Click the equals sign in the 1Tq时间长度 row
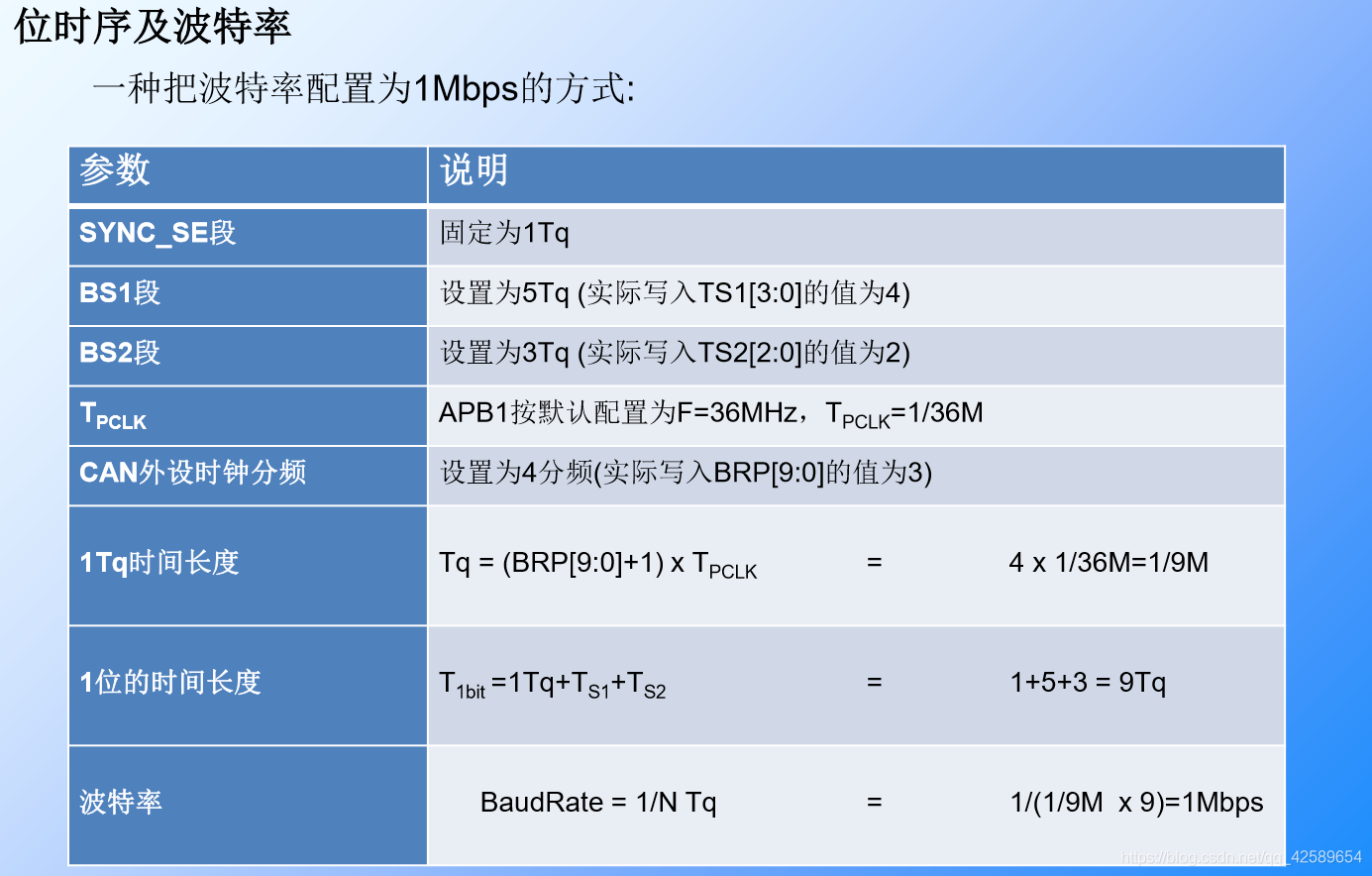The width and height of the screenshot is (1372, 876). click(874, 563)
